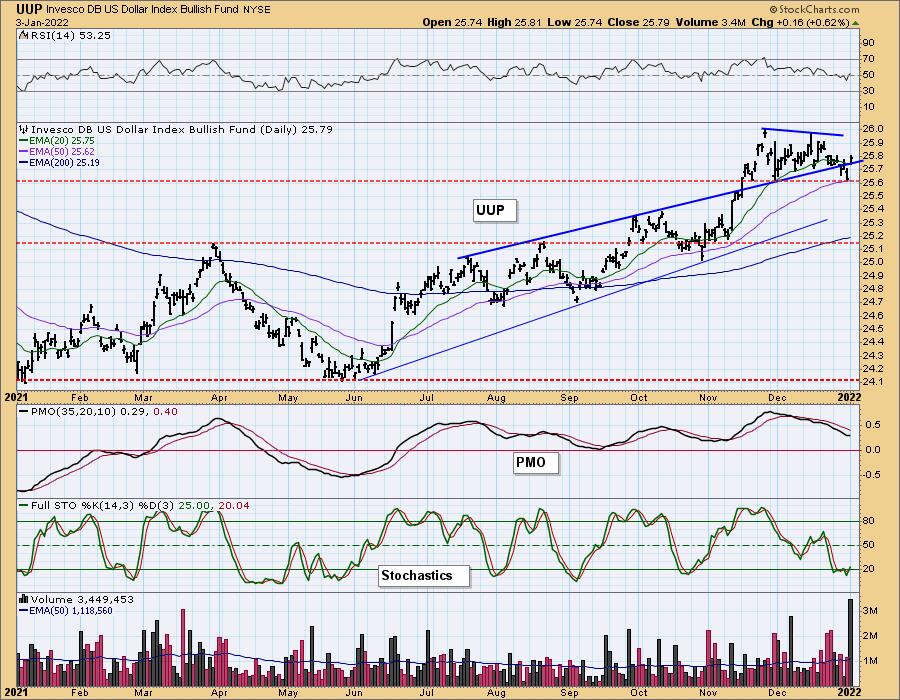Select the date 3-Jan-2022
900x700 pixels.
coord(42,22)
